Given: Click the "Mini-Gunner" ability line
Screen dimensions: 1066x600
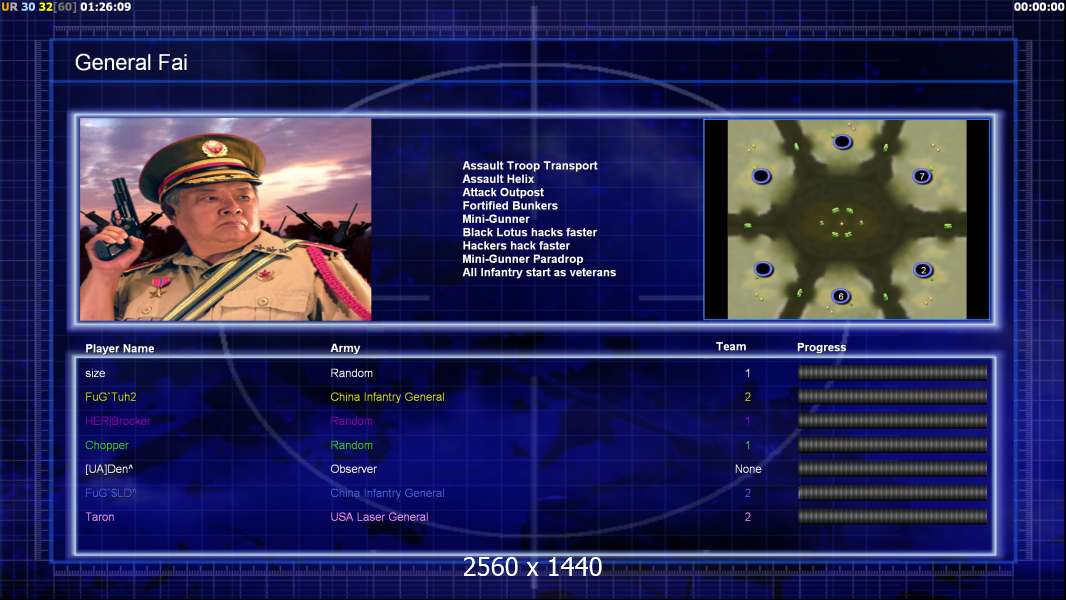Looking at the screenshot, I should click(x=496, y=219).
